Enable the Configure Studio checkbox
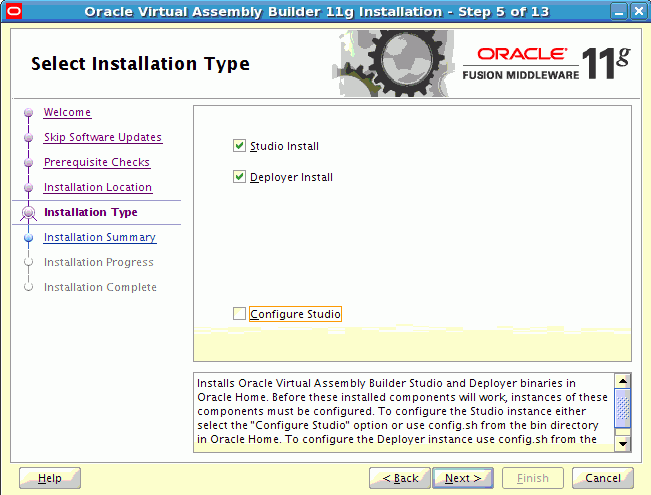This screenshot has width=651, height=495. tap(239, 314)
